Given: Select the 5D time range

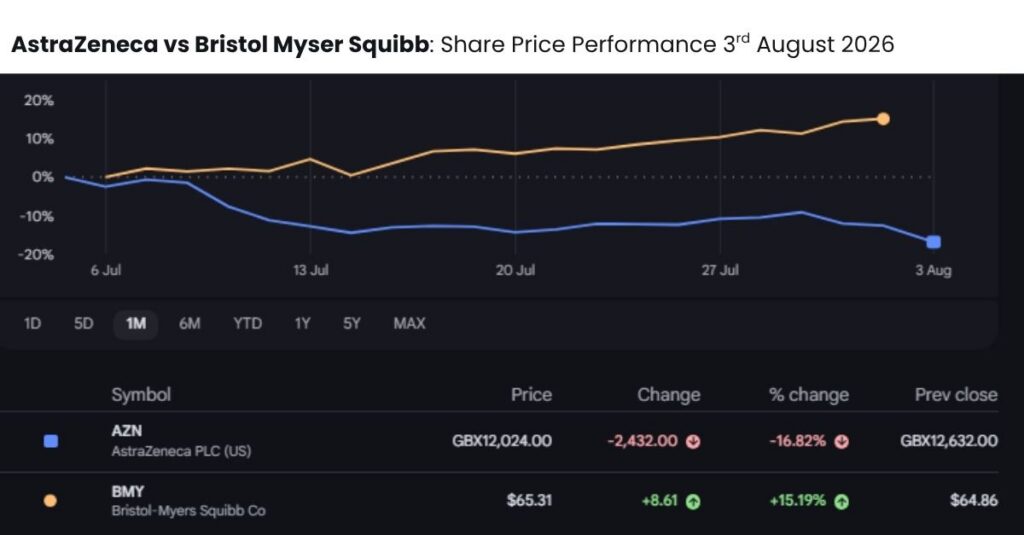Looking at the screenshot, I should (84, 323).
